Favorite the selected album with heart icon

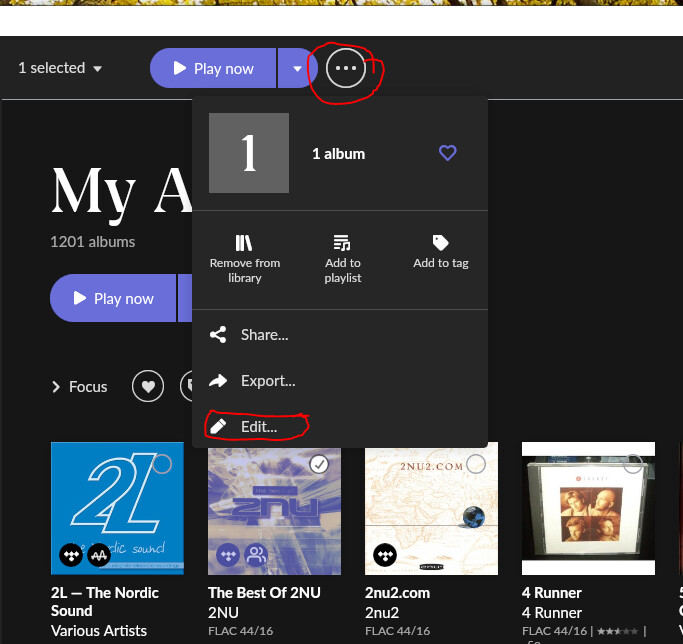pyautogui.click(x=448, y=153)
